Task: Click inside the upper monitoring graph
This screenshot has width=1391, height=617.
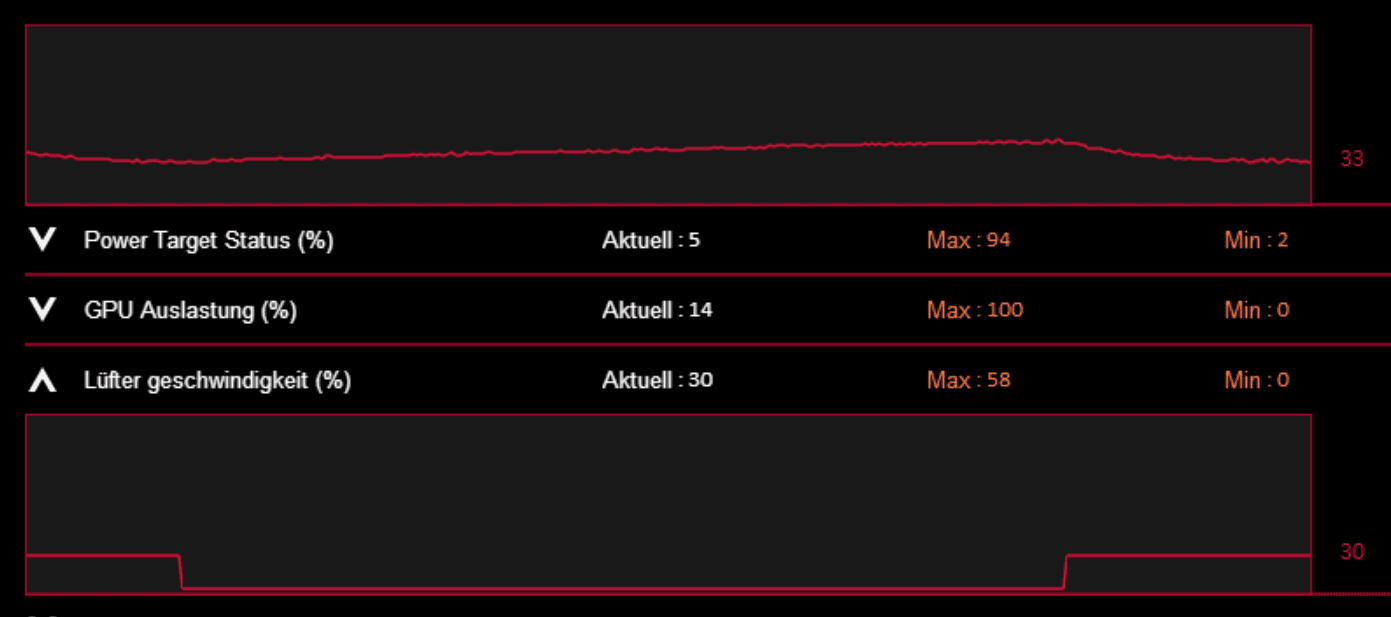Action: pyautogui.click(x=668, y=90)
